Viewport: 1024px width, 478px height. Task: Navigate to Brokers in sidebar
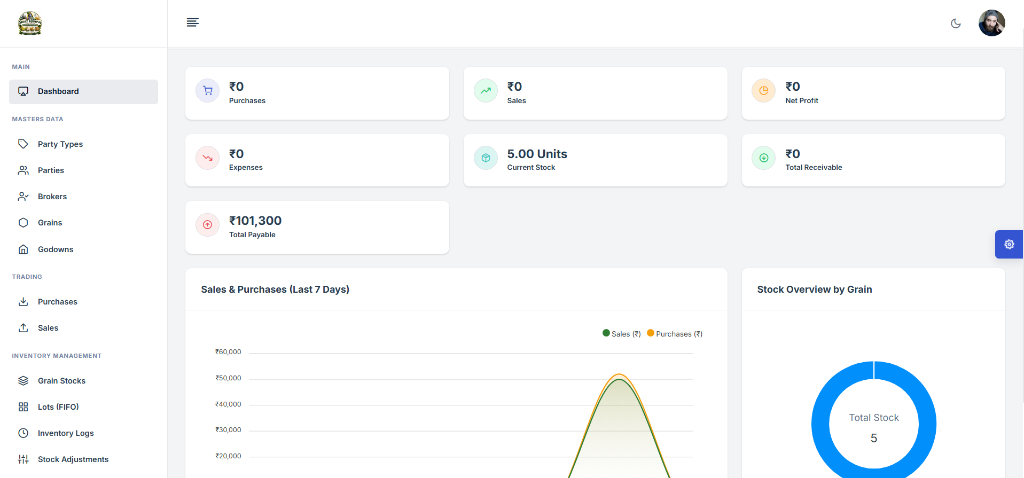(x=84, y=197)
